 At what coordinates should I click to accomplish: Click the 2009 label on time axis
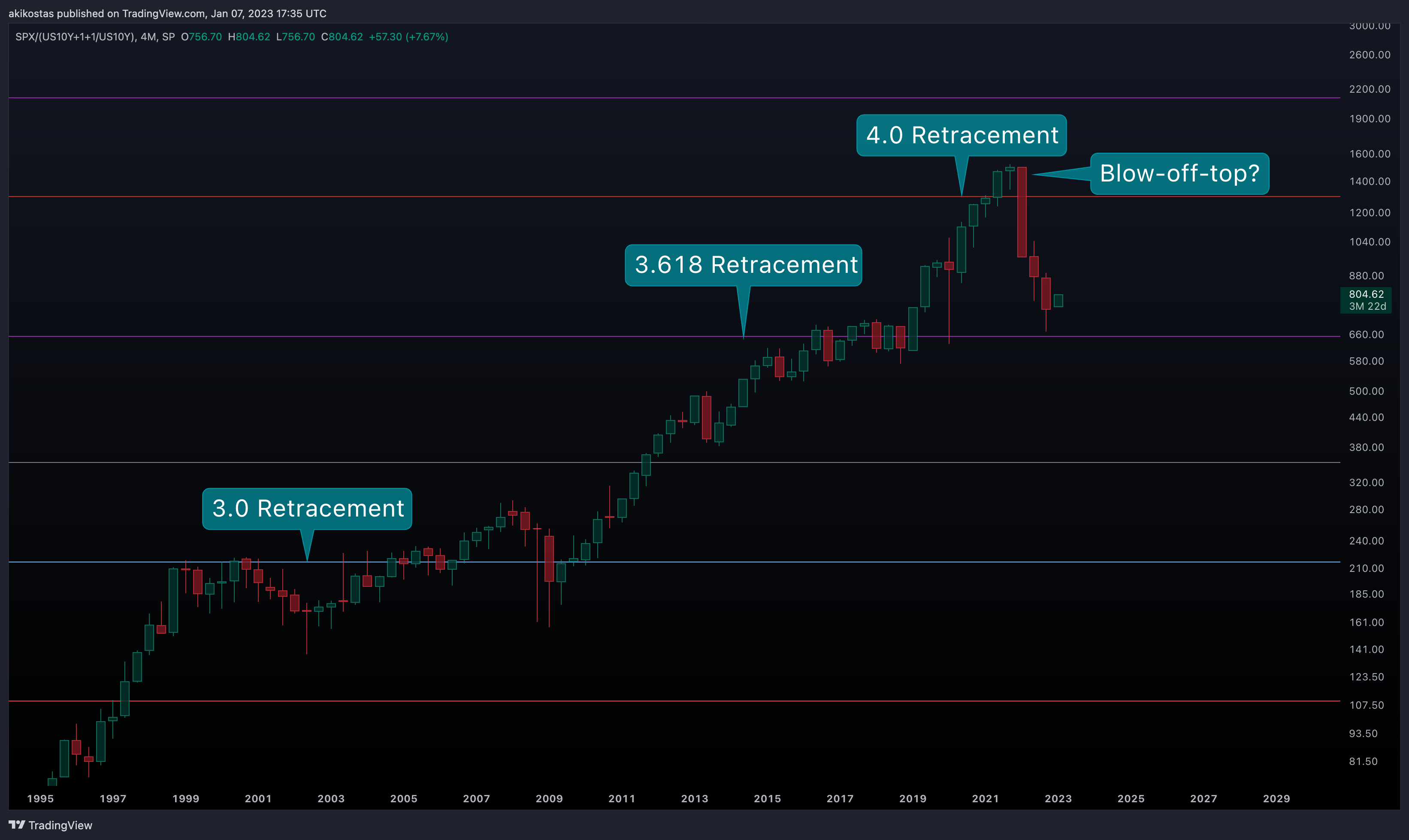pyautogui.click(x=549, y=799)
